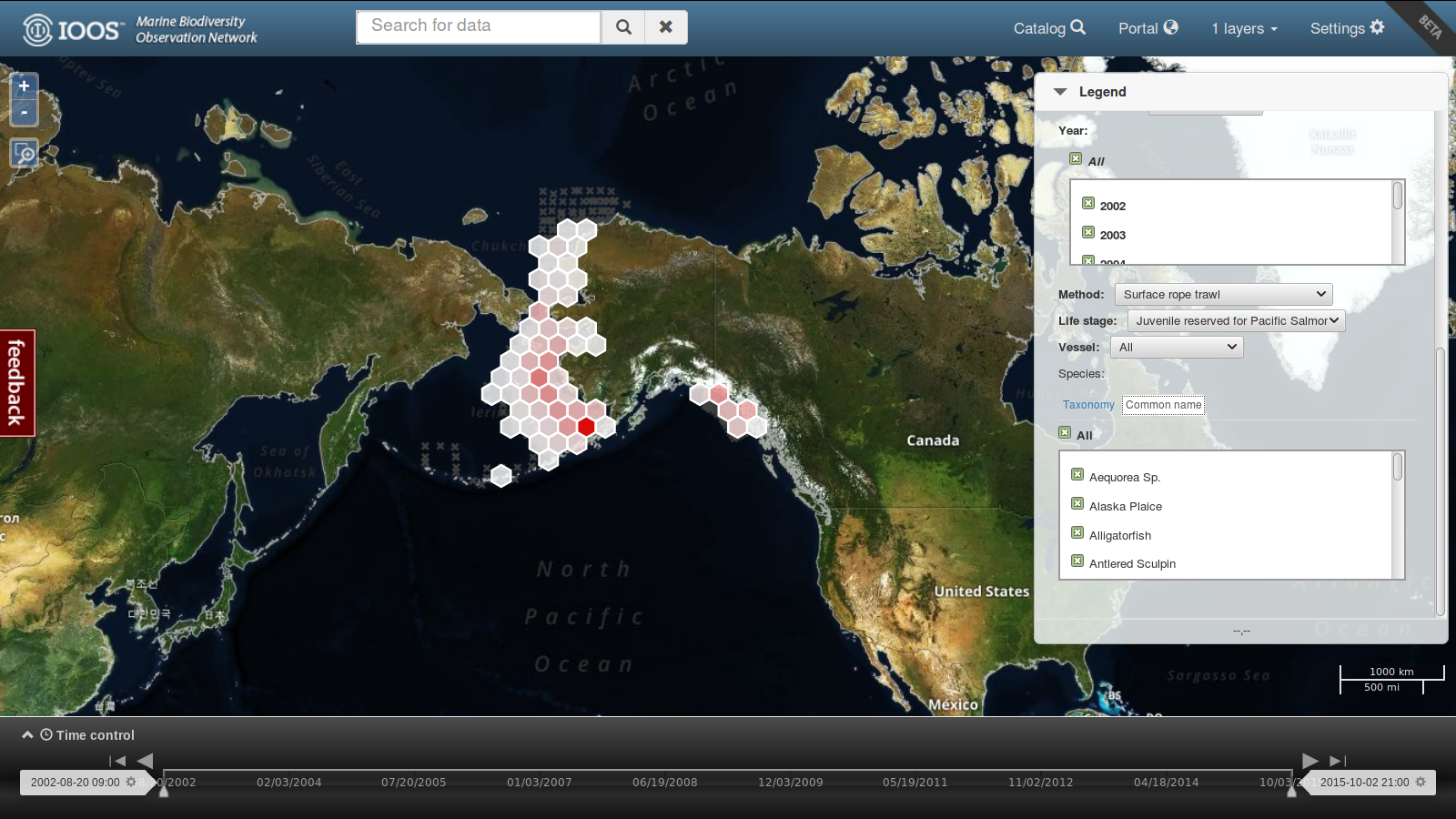Open the Method dropdown
This screenshot has width=1456, height=819.
coord(1223,295)
